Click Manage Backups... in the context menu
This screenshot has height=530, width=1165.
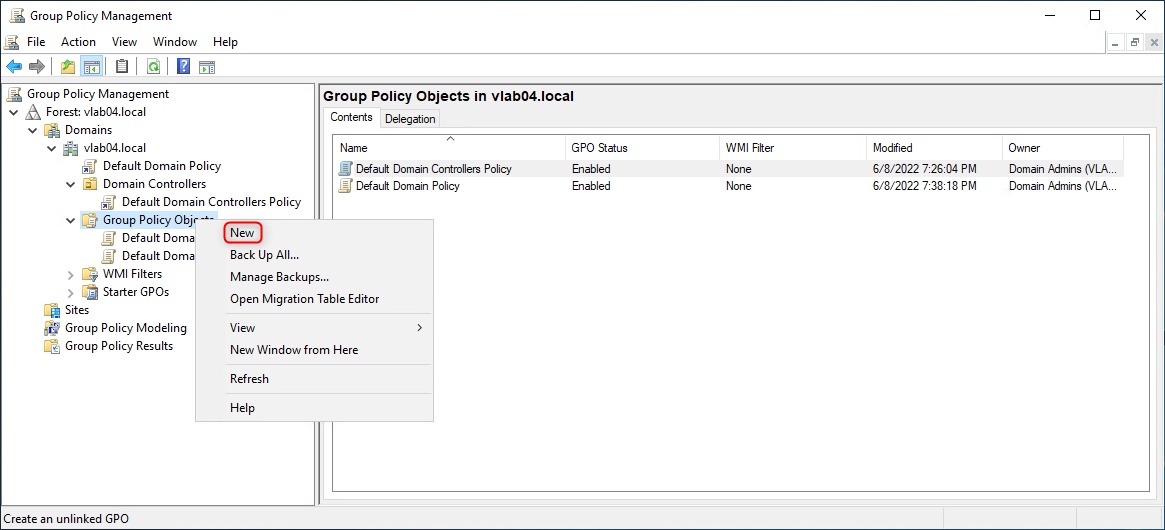pyautogui.click(x=279, y=277)
